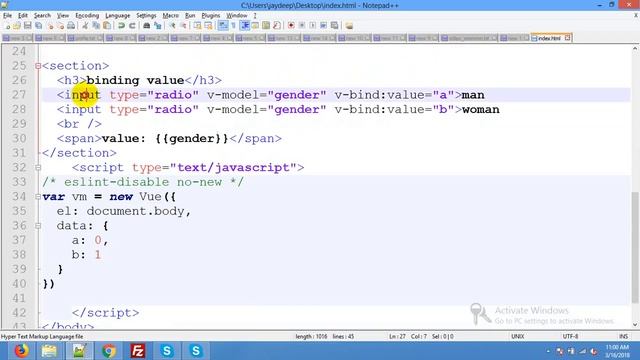The height and width of the screenshot is (360, 640).
Task: Copy selection with the toolbar Copy icon
Action: 96,26
